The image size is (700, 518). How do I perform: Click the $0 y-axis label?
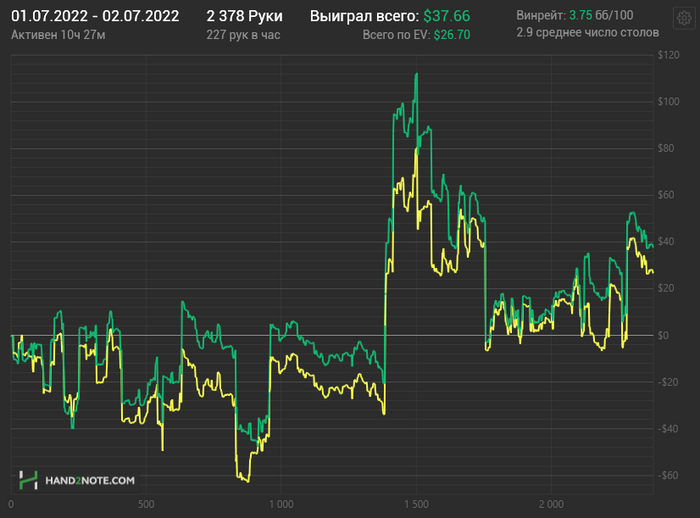[663, 335]
